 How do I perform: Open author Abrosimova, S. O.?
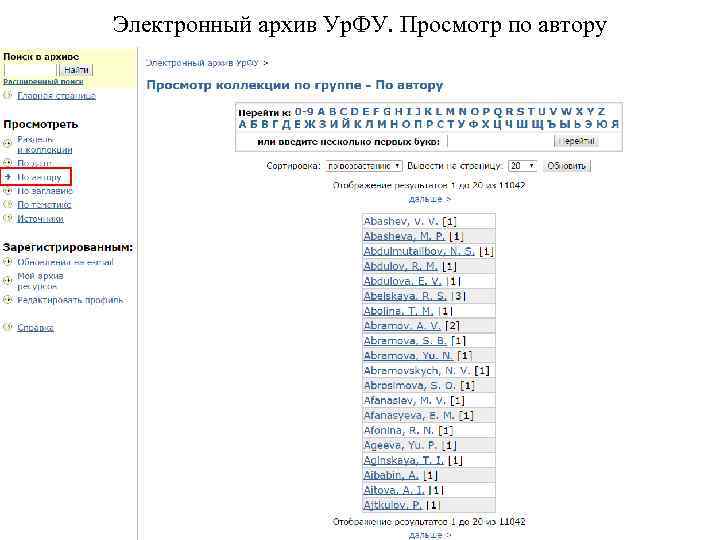tap(410, 386)
